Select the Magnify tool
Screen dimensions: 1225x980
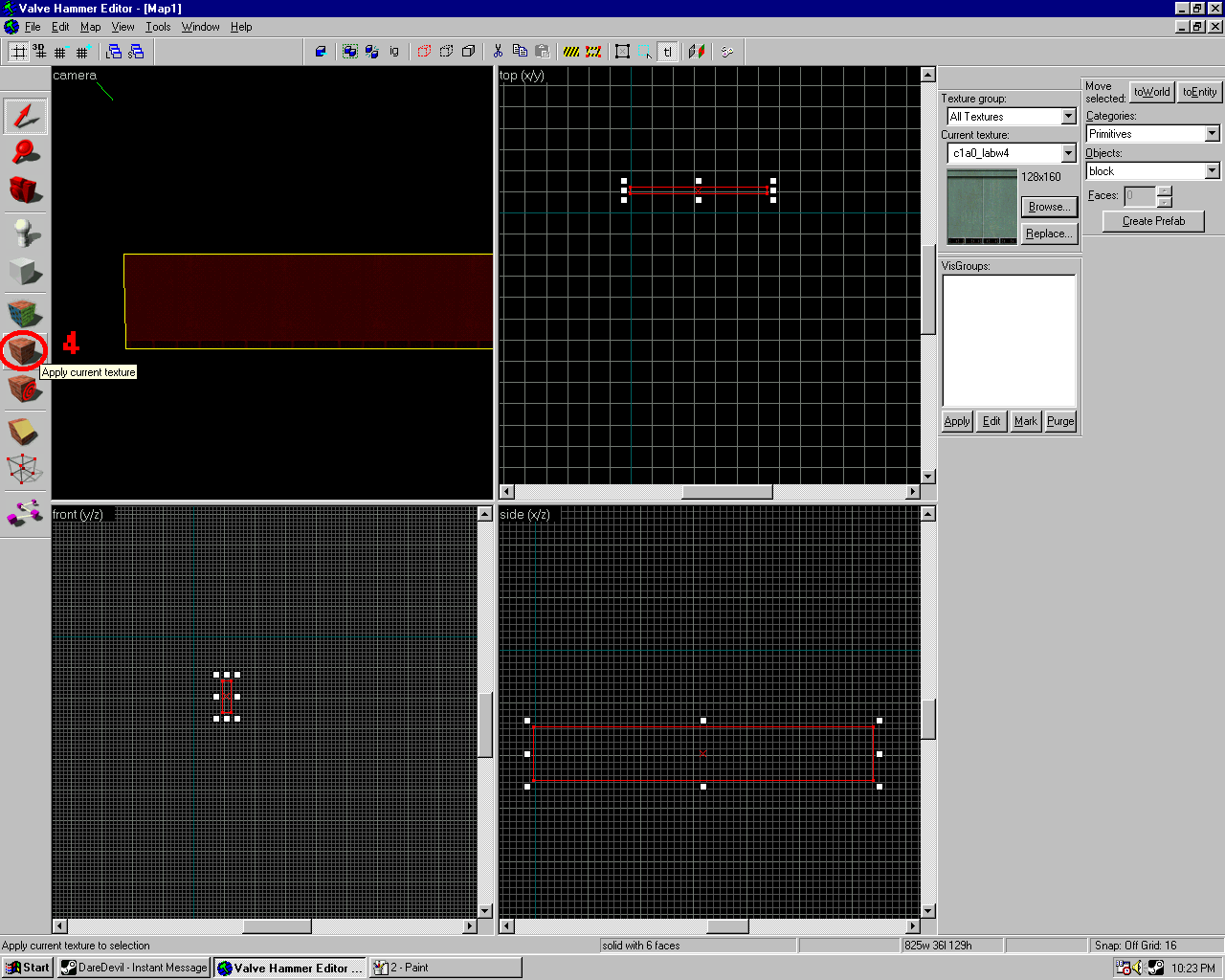24,152
